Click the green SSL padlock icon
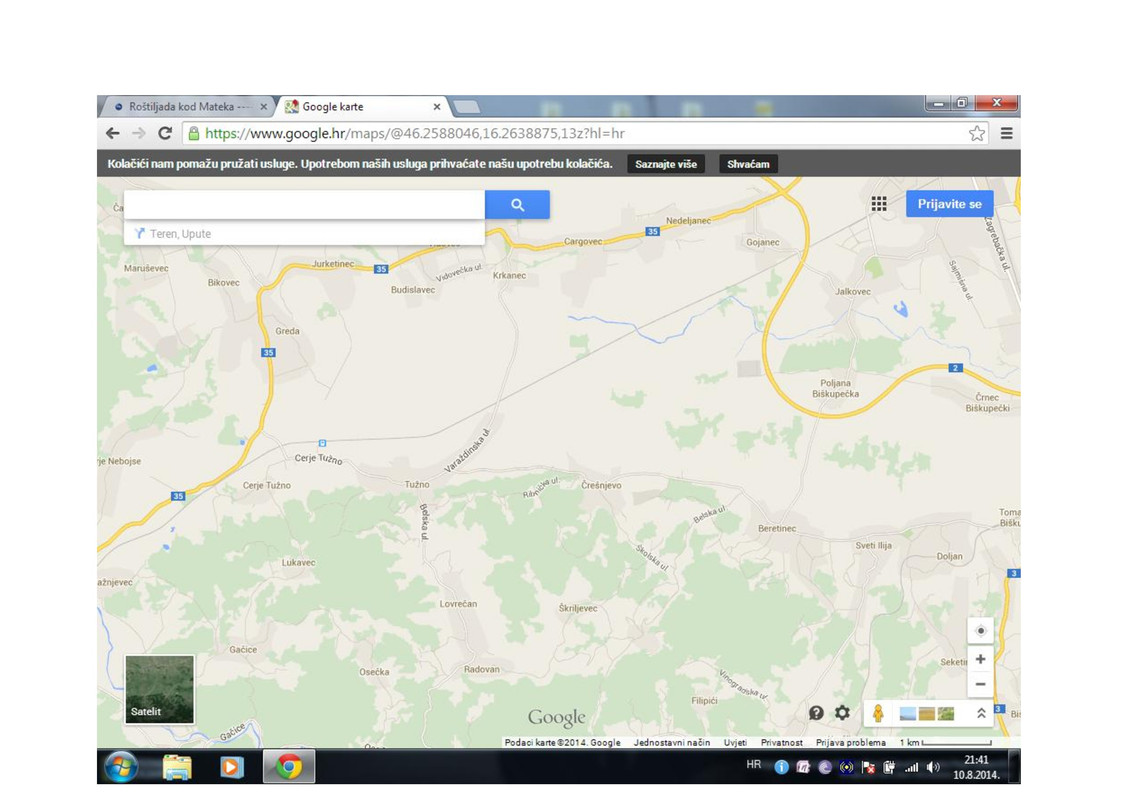The height and width of the screenshot is (800, 1131). point(193,133)
